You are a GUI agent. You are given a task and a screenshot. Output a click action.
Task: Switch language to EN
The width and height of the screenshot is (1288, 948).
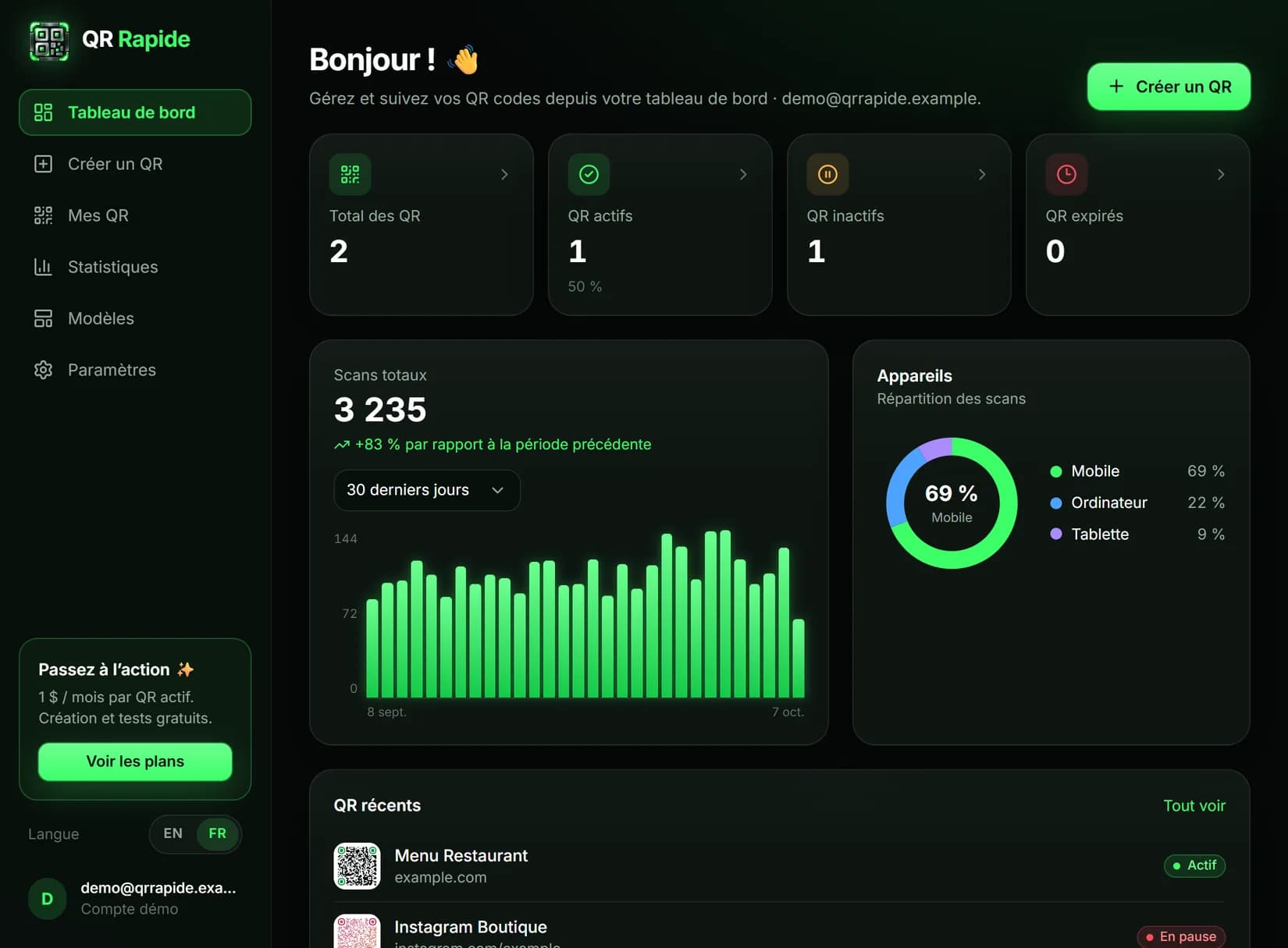click(173, 833)
